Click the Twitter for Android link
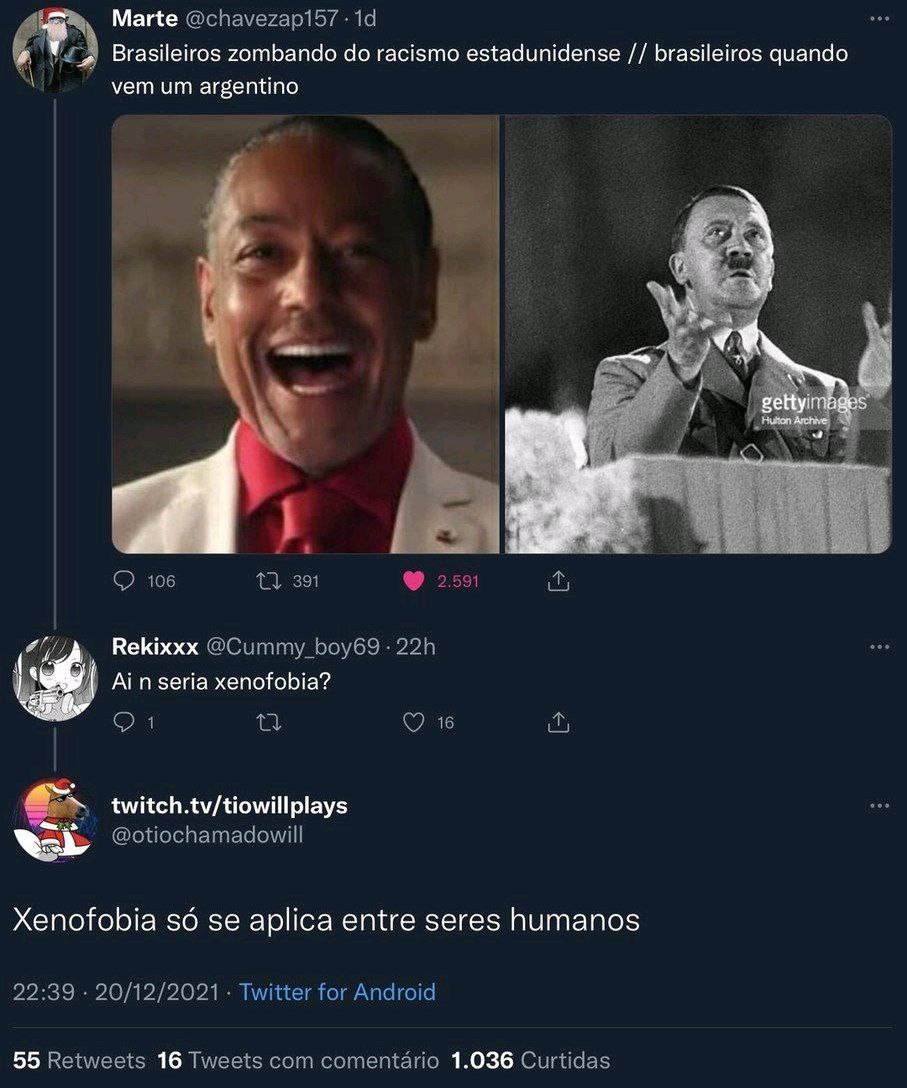The height and width of the screenshot is (1088, 907). click(337, 992)
